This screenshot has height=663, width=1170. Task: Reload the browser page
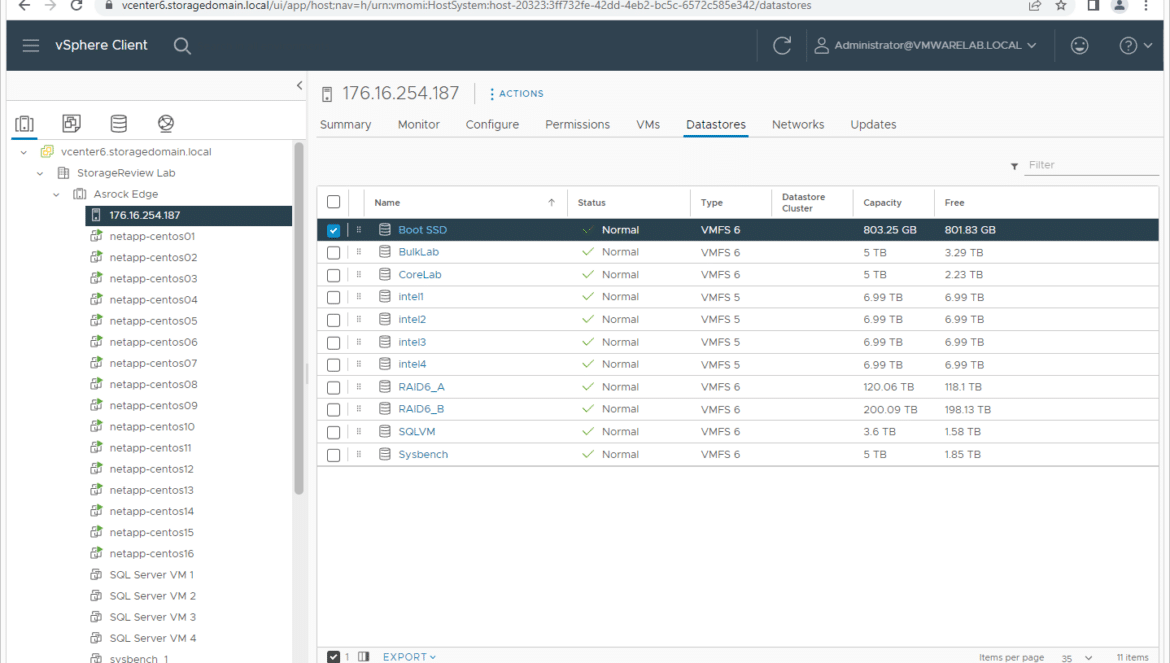coord(76,6)
